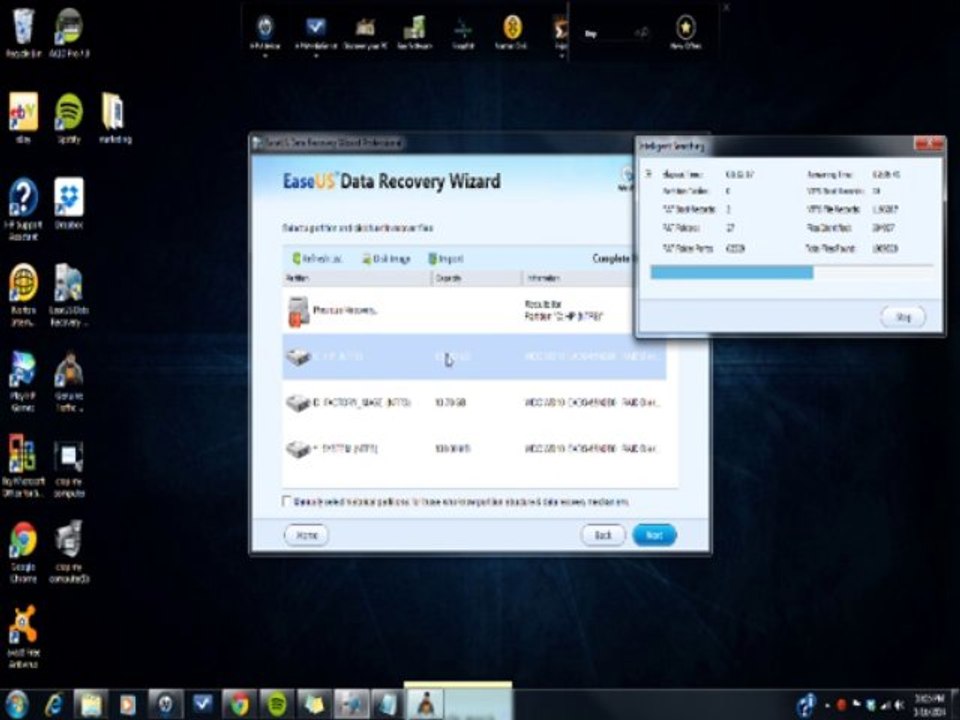This screenshot has width=960, height=720.
Task: Click Stop in Intelligent Searching dialog
Action: point(903,317)
